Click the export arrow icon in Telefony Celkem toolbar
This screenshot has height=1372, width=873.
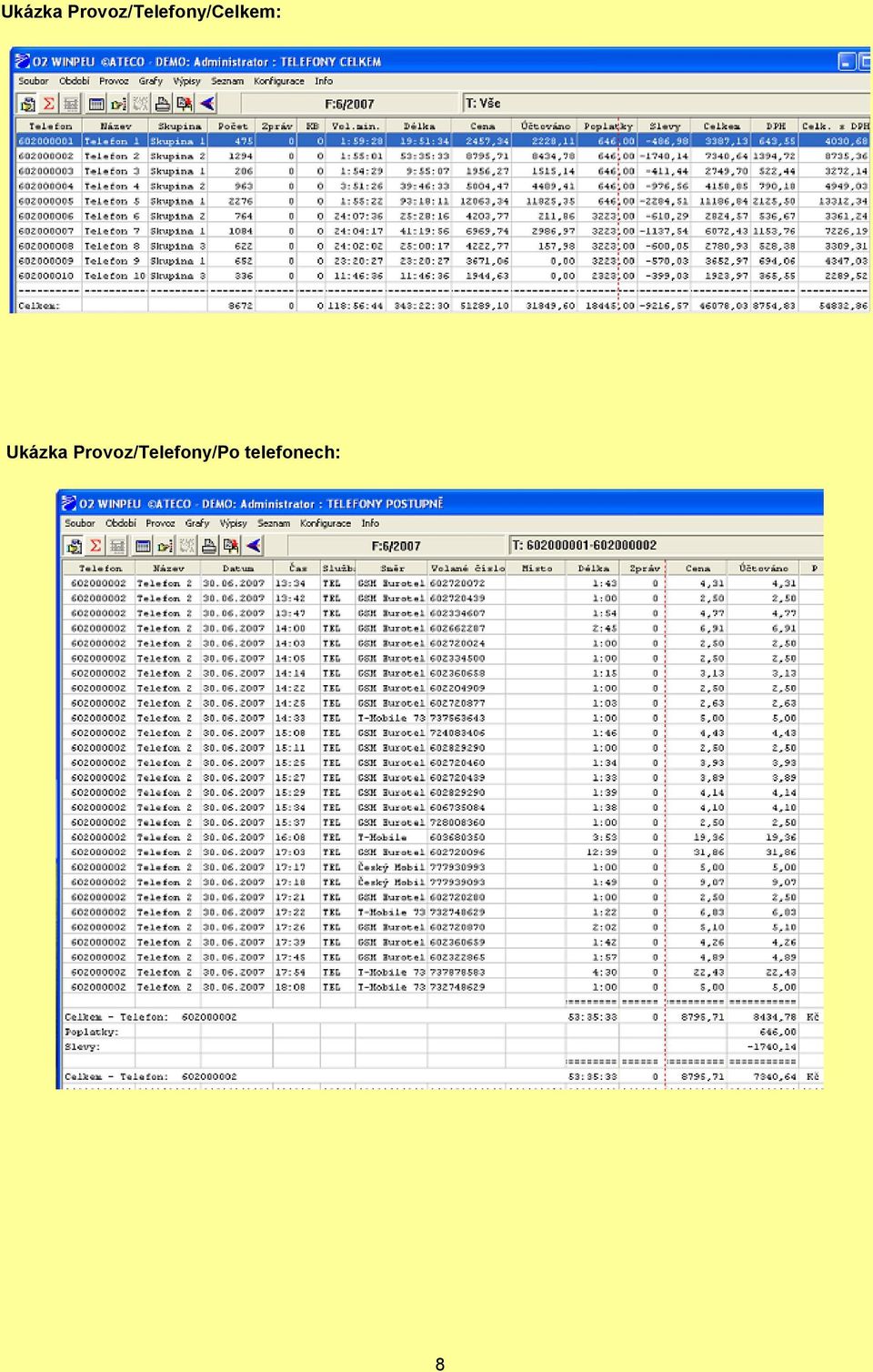coord(118,104)
